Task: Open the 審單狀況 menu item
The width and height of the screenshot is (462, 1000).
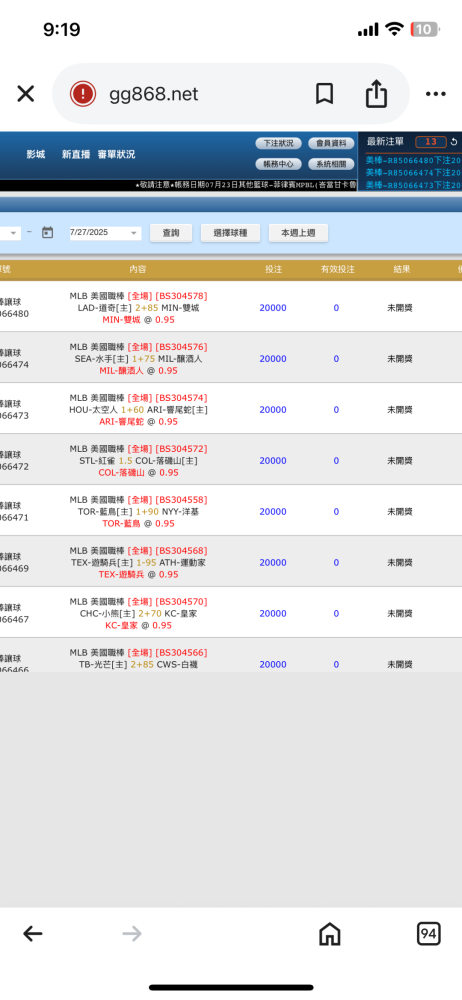Action: (116, 154)
